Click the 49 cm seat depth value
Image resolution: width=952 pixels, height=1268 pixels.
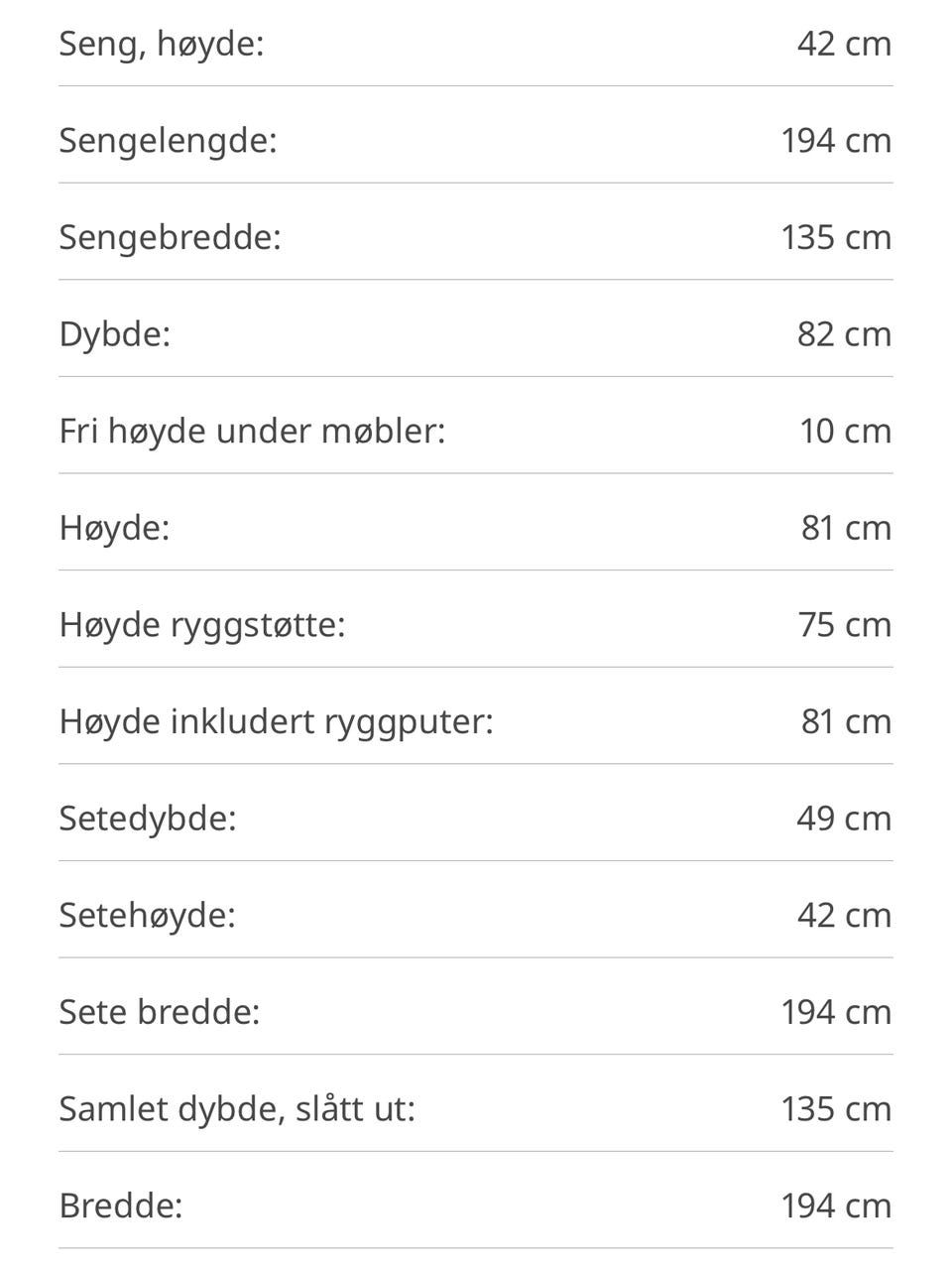click(844, 818)
